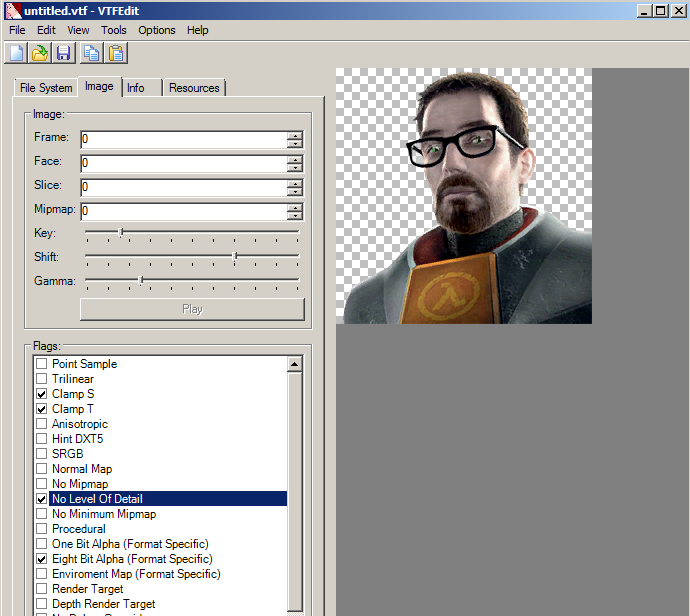Click the Frame number input field
The height and width of the screenshot is (616, 690).
pos(184,139)
